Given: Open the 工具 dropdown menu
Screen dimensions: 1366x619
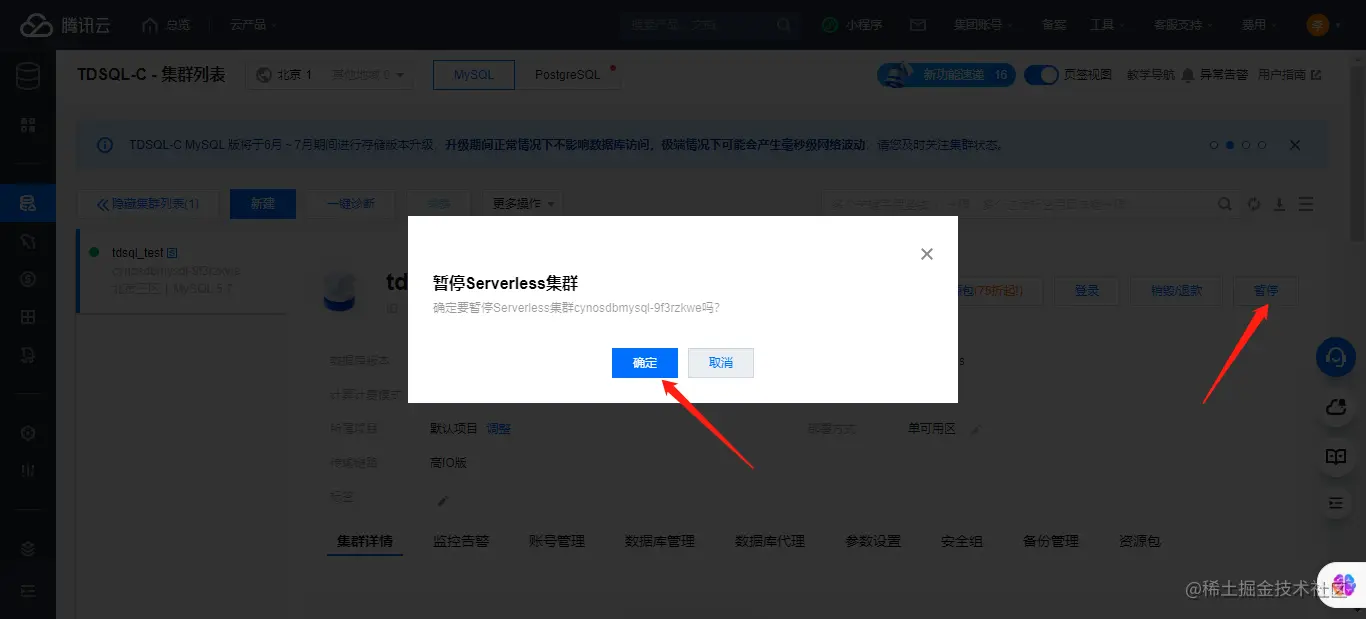Looking at the screenshot, I should point(1106,25).
